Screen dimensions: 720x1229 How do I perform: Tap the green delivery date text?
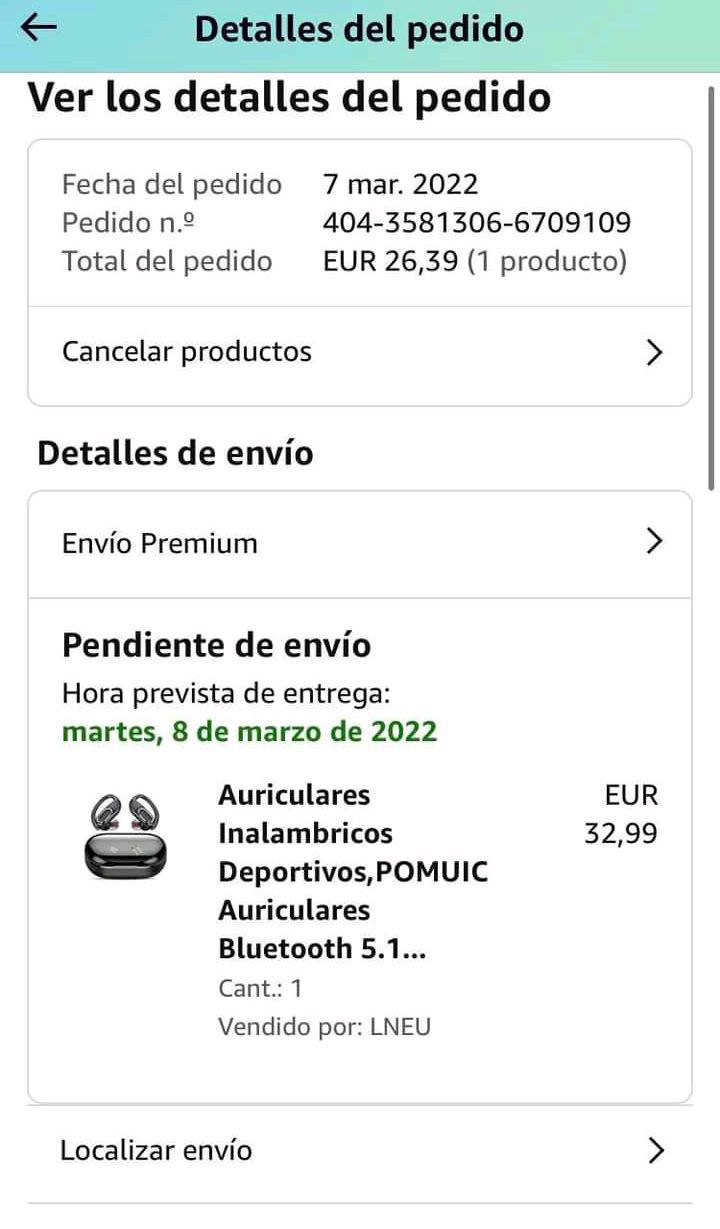(250, 731)
